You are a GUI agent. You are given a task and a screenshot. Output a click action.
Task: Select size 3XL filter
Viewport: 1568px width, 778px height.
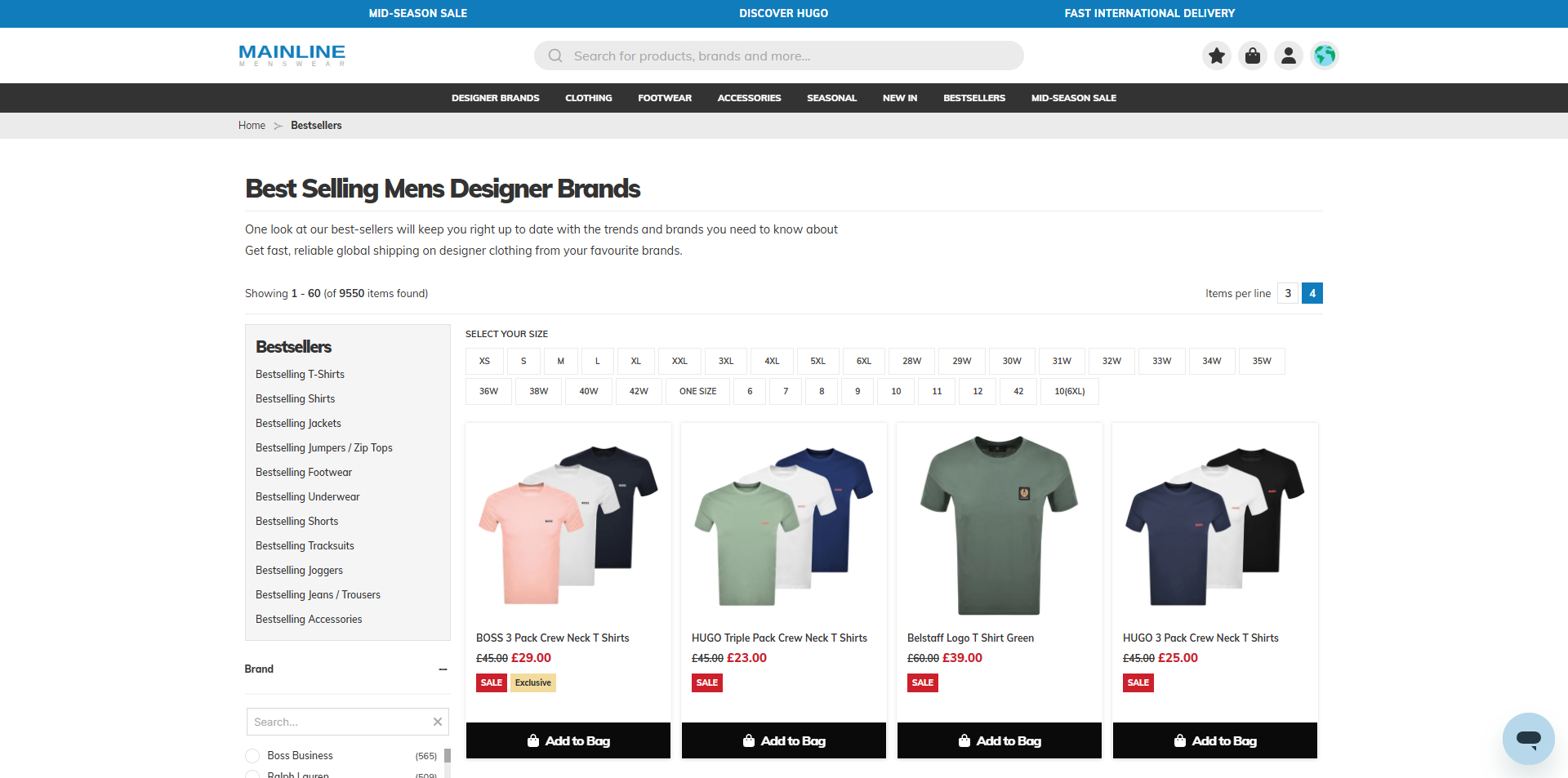(725, 361)
